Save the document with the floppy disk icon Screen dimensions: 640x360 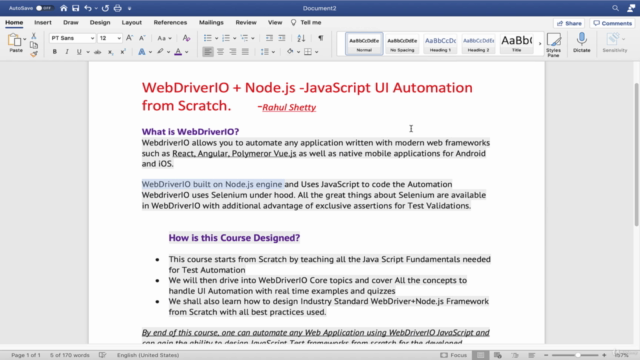click(x=76, y=8)
